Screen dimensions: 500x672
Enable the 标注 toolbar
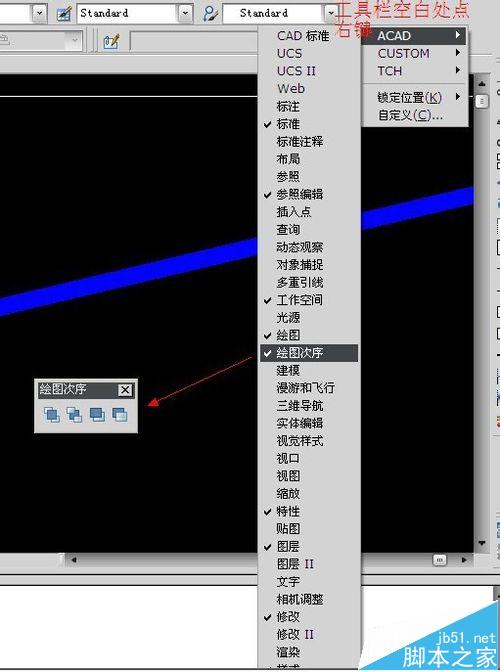click(x=309, y=106)
